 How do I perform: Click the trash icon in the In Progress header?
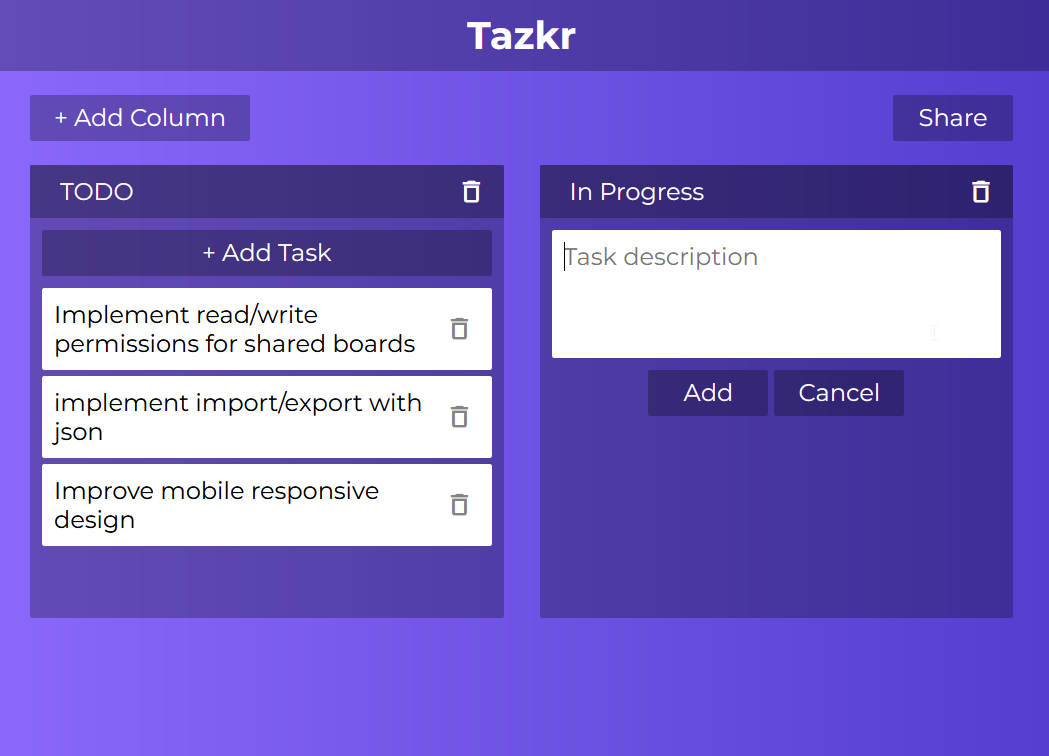(x=980, y=191)
